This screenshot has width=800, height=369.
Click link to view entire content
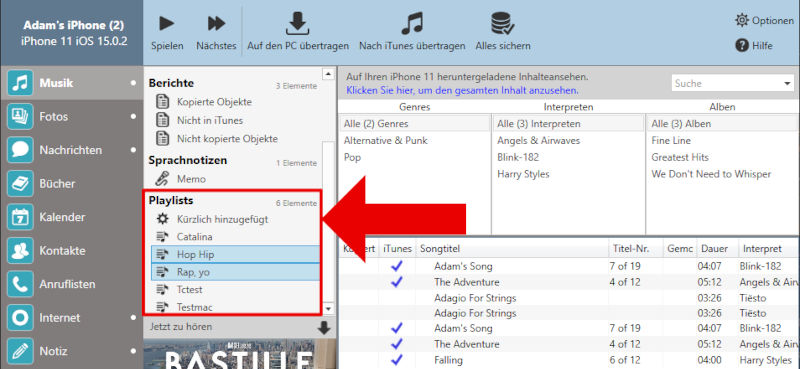tap(462, 90)
